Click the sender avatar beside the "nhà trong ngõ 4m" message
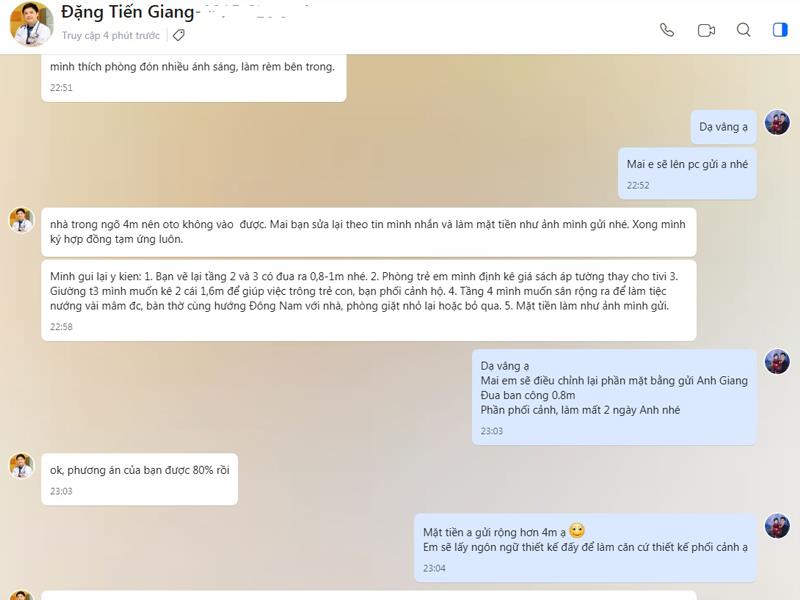 click(21, 220)
